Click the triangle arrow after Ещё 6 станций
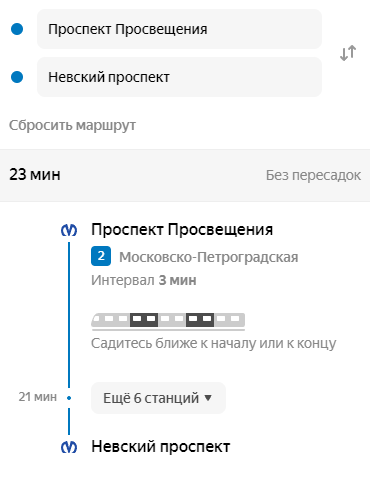The height and width of the screenshot is (485, 370). pyautogui.click(x=208, y=398)
